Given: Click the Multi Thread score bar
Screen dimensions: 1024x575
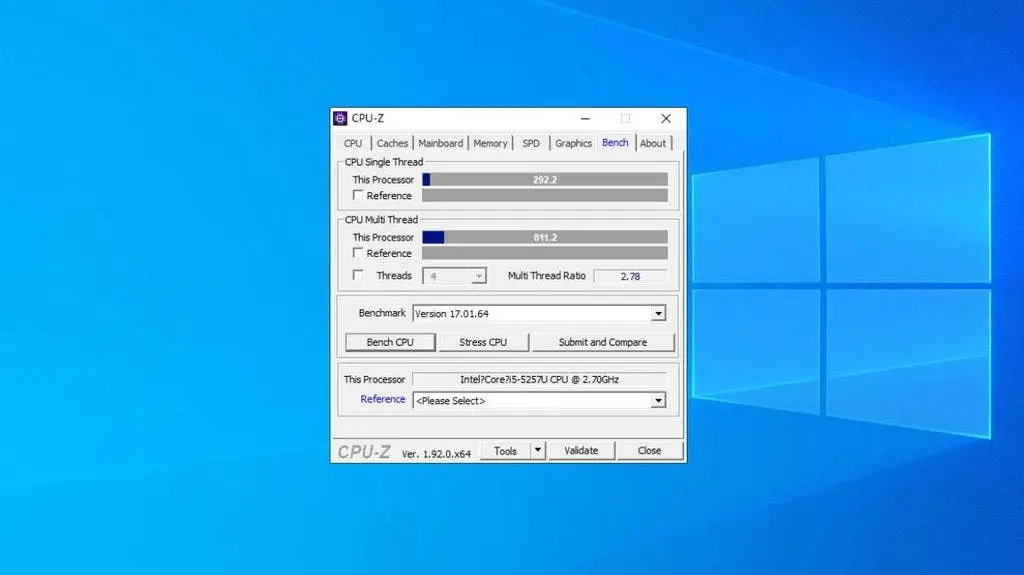Looking at the screenshot, I should click(545, 237).
